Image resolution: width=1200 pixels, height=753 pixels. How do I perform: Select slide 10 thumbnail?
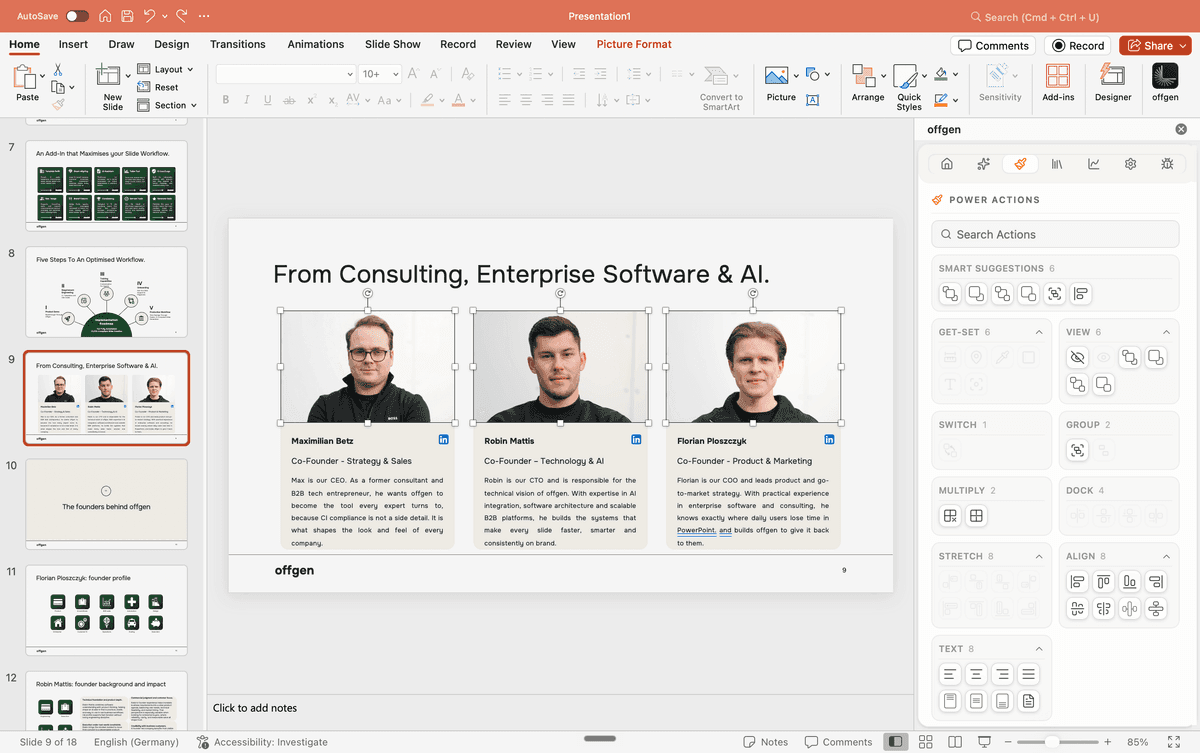coord(106,504)
